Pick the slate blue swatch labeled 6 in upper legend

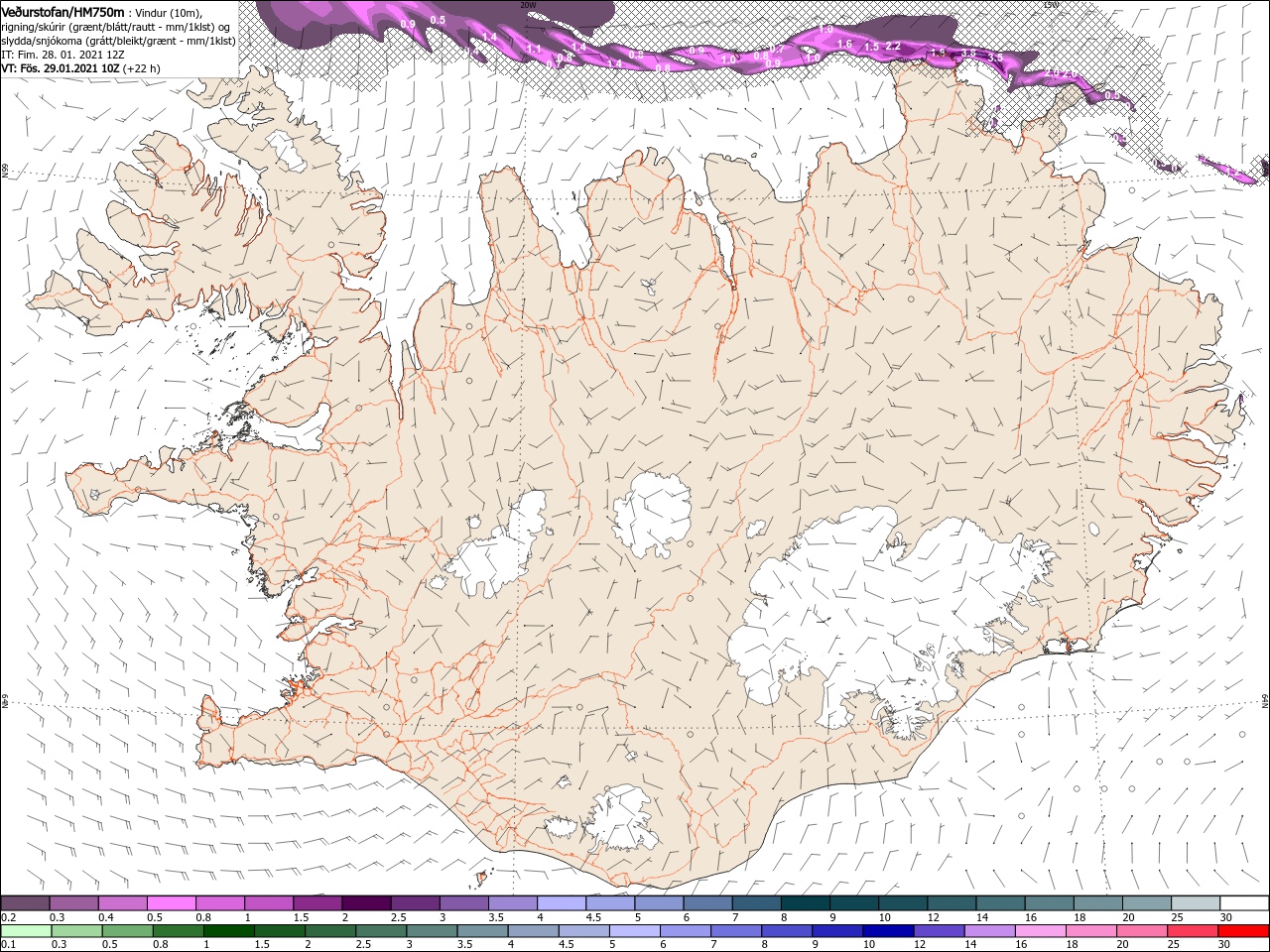[708, 903]
